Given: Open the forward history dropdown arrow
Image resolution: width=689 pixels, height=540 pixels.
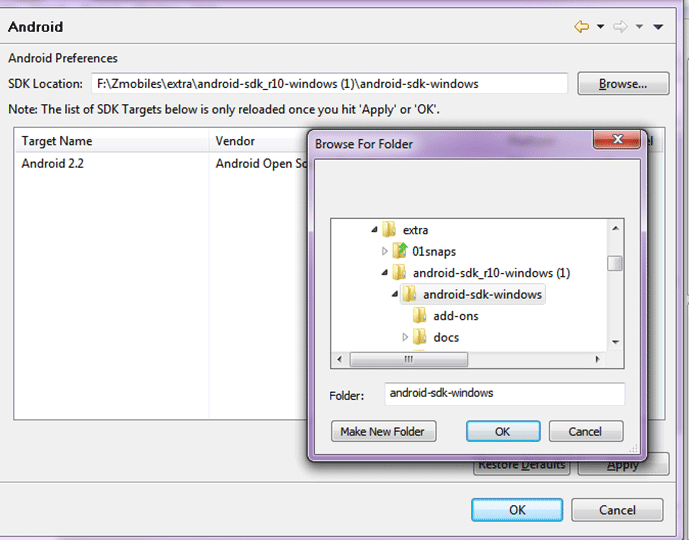Looking at the screenshot, I should click(639, 27).
